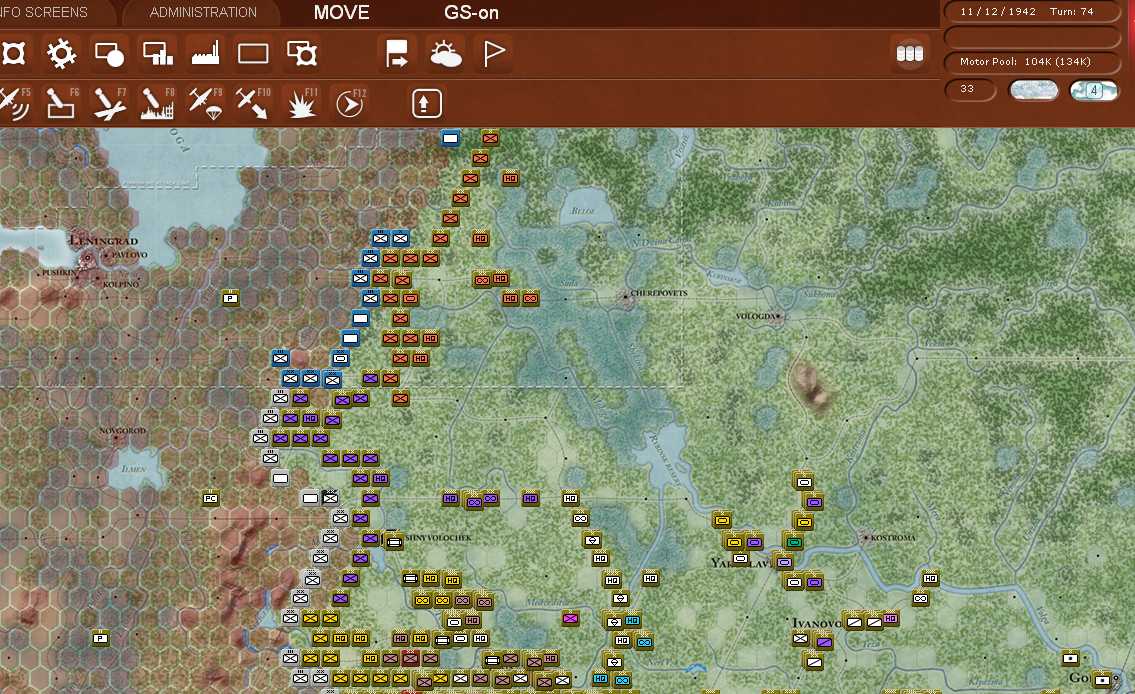Open the INFO SCREENS tab
The height and width of the screenshot is (694, 1135).
[x=43, y=12]
